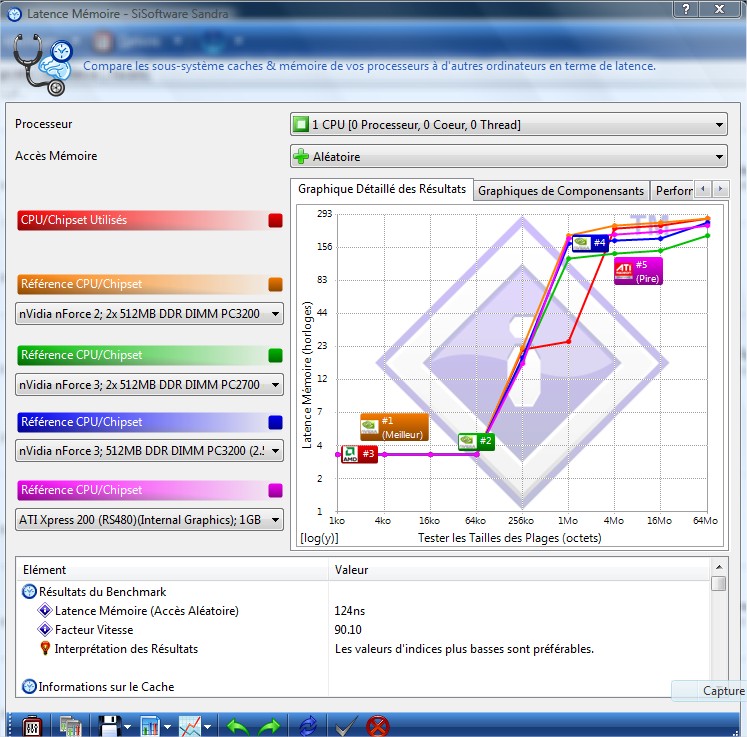Open the Accès Mémoire Aléatoire dropdown
The width and height of the screenshot is (747, 737).
pos(508,156)
